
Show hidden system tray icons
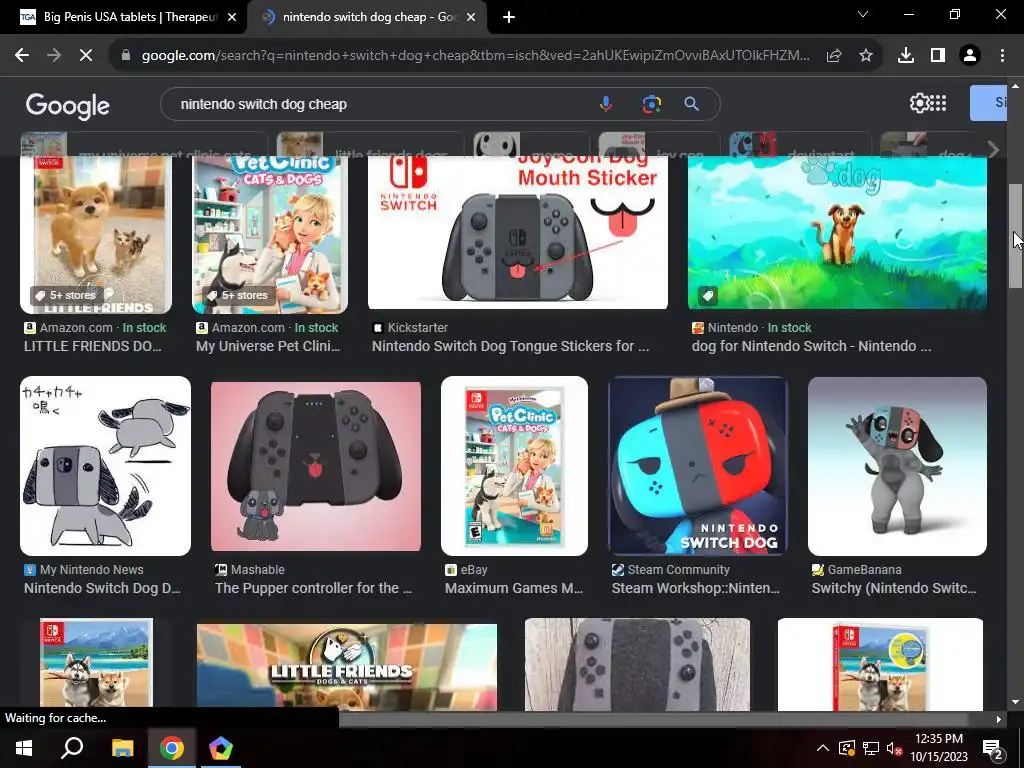pos(823,748)
